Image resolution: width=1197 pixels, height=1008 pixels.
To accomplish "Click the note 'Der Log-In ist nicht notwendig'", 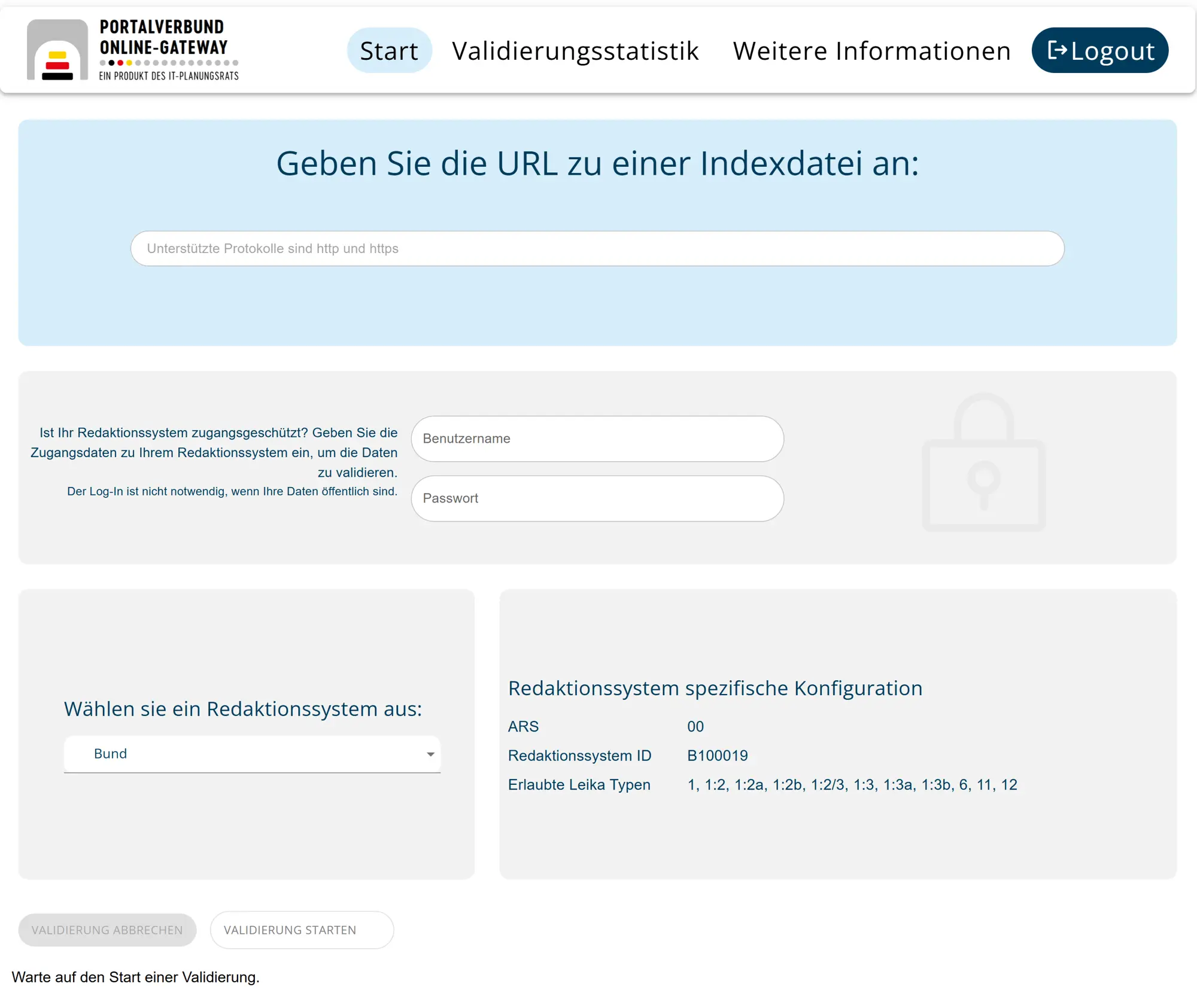I will point(232,491).
